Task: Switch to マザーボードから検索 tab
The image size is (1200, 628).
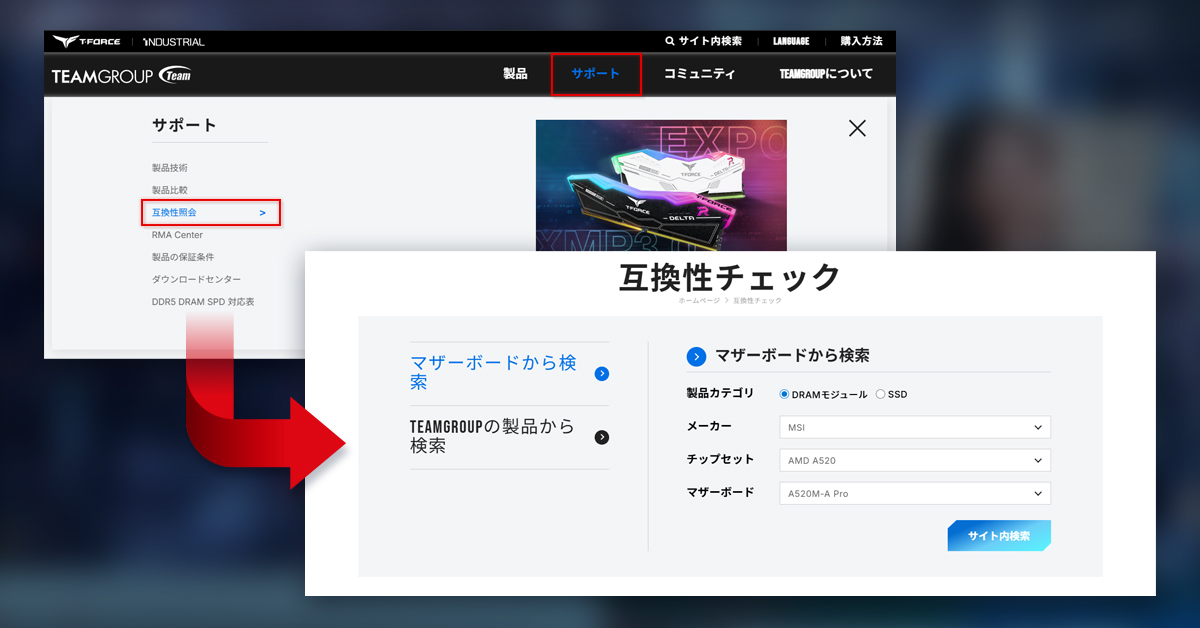Action: coord(493,373)
